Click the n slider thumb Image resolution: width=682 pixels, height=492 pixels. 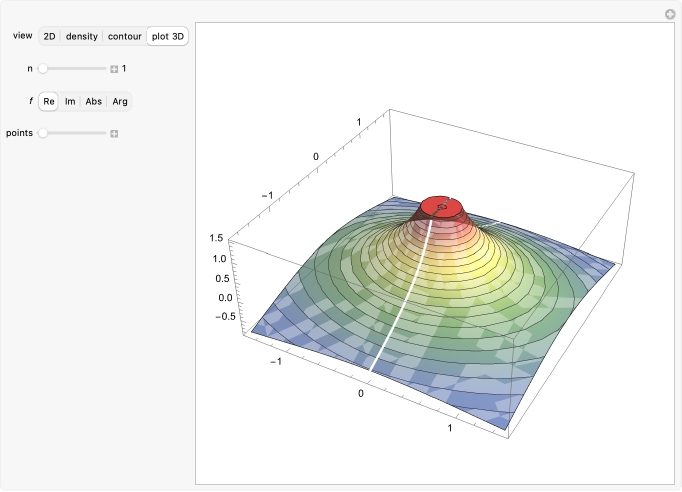coord(43,69)
